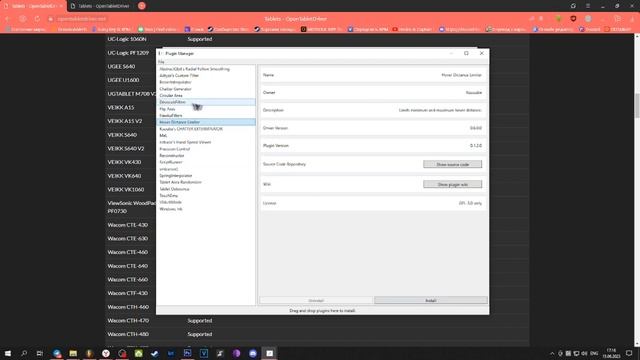Click Wacom CTH-480 row on webpage

(317, 334)
